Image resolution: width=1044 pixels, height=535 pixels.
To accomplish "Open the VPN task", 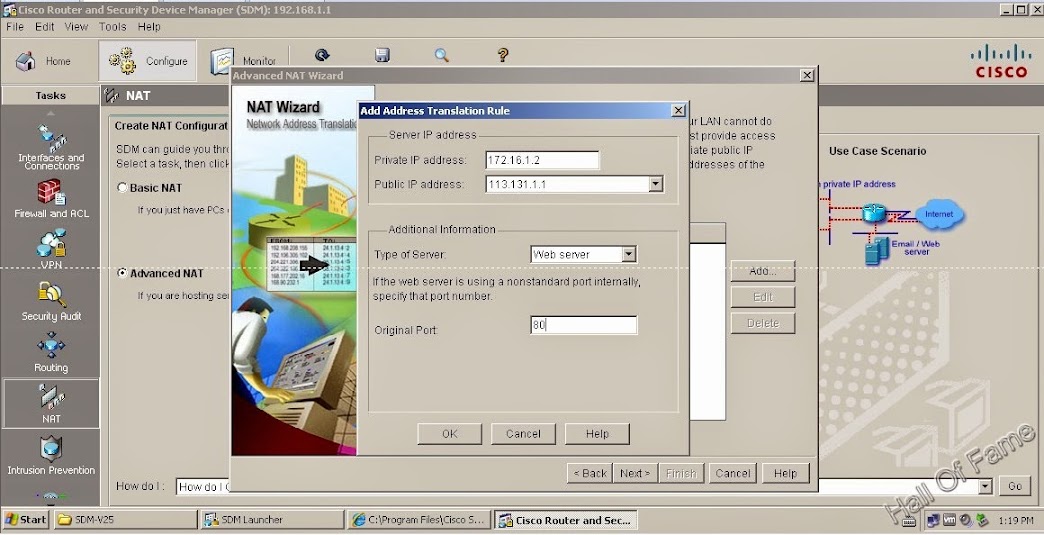I will pos(51,249).
